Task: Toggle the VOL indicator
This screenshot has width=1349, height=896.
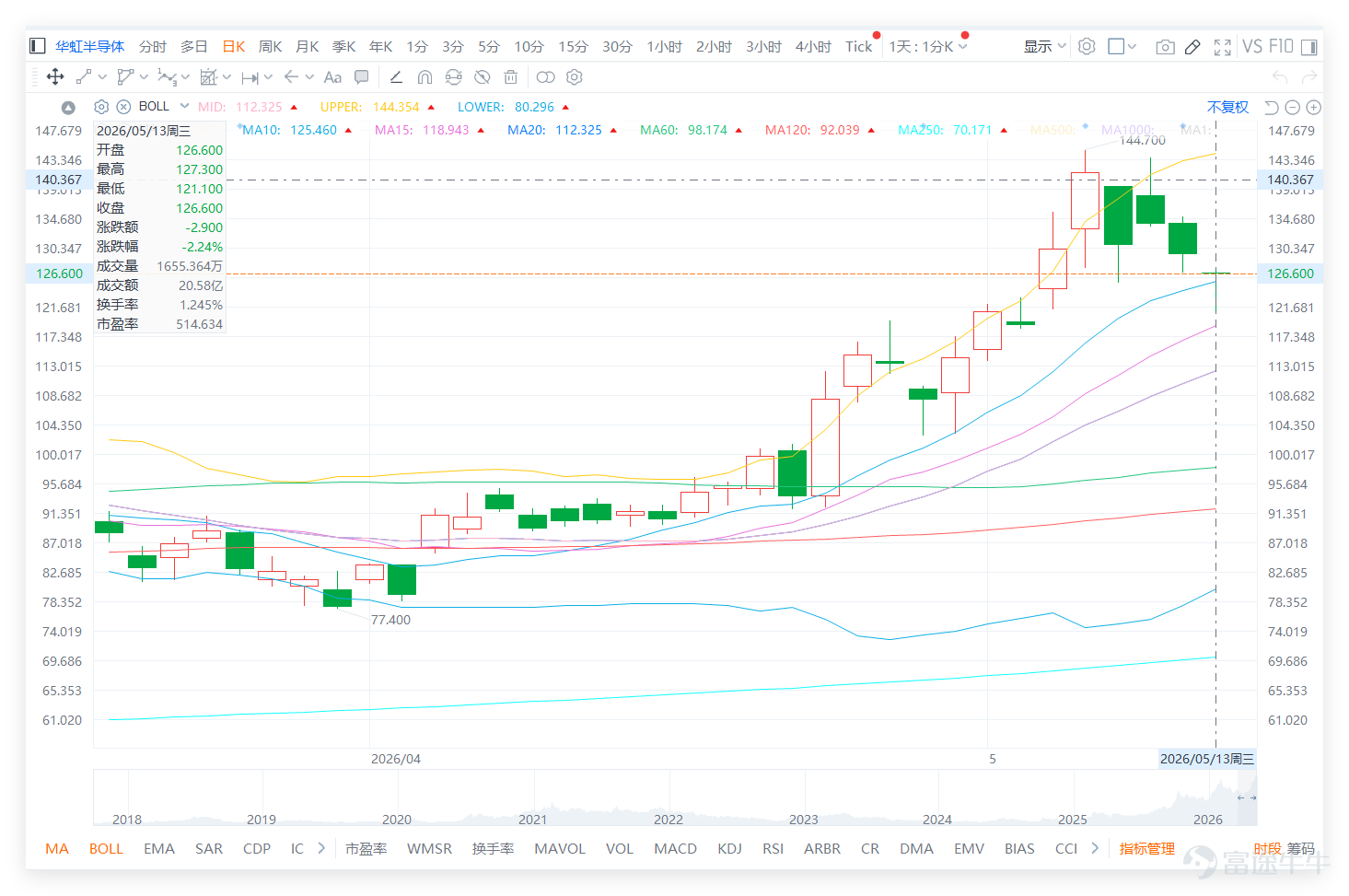Action: pyautogui.click(x=619, y=848)
